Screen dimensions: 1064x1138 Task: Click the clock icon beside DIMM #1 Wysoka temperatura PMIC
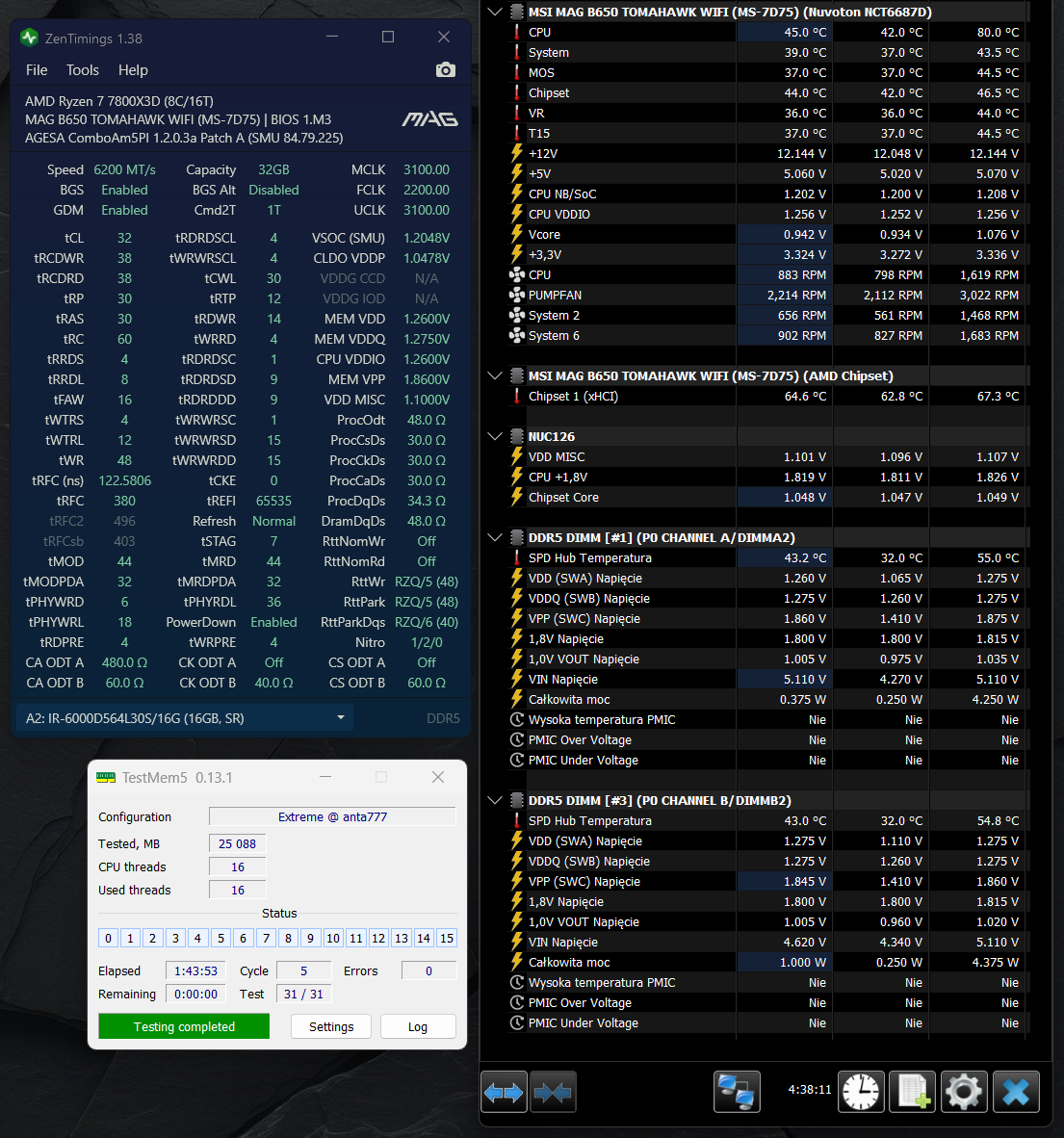point(517,719)
